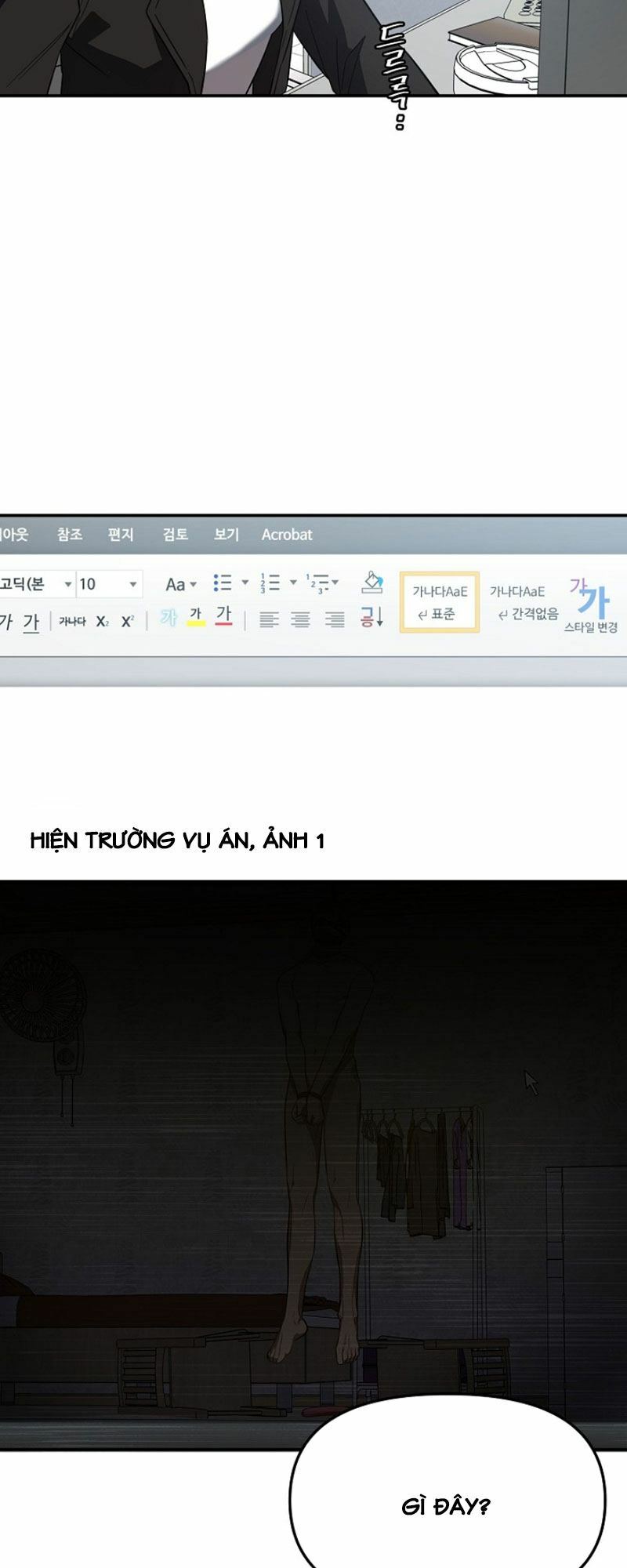Open the Acrobat ribbon tab

(x=287, y=535)
